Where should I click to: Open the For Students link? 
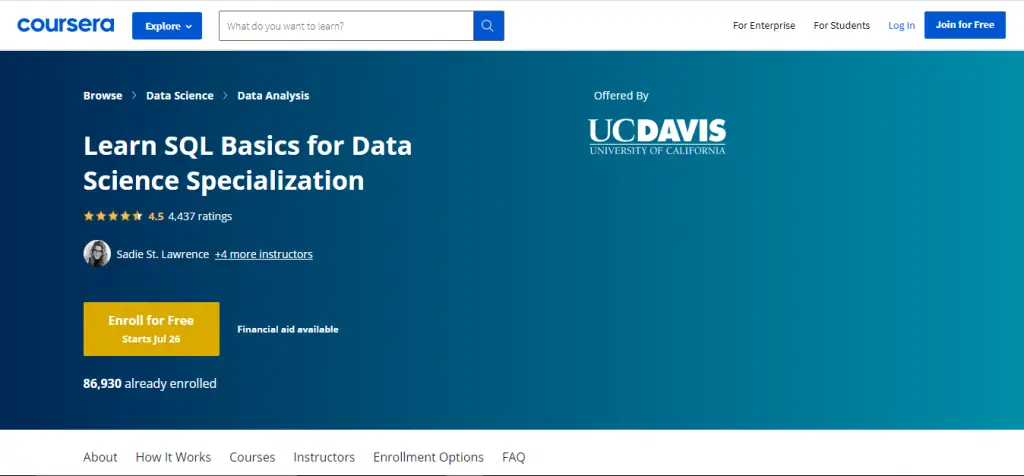click(841, 26)
